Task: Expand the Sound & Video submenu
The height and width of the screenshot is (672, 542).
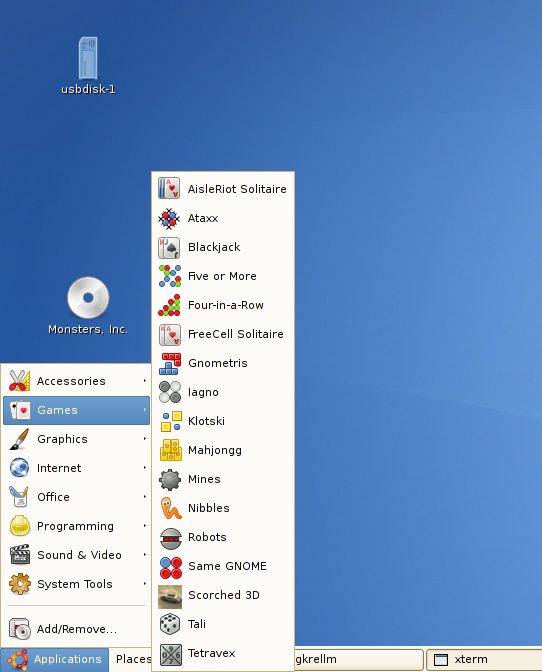Action: point(76,555)
